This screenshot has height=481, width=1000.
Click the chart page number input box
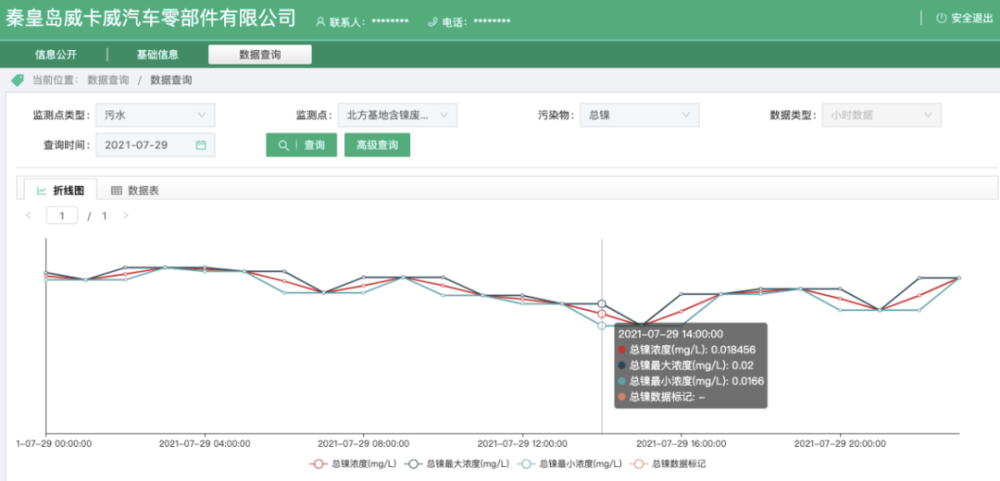[x=62, y=216]
